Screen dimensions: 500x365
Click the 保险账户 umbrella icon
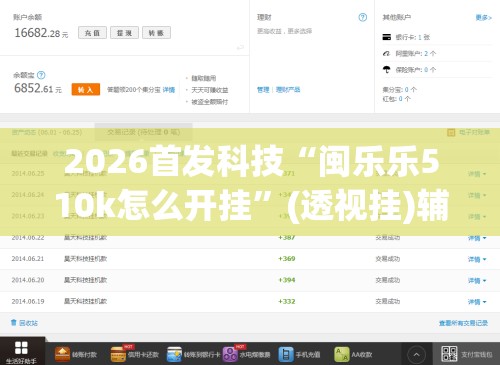click(x=387, y=70)
